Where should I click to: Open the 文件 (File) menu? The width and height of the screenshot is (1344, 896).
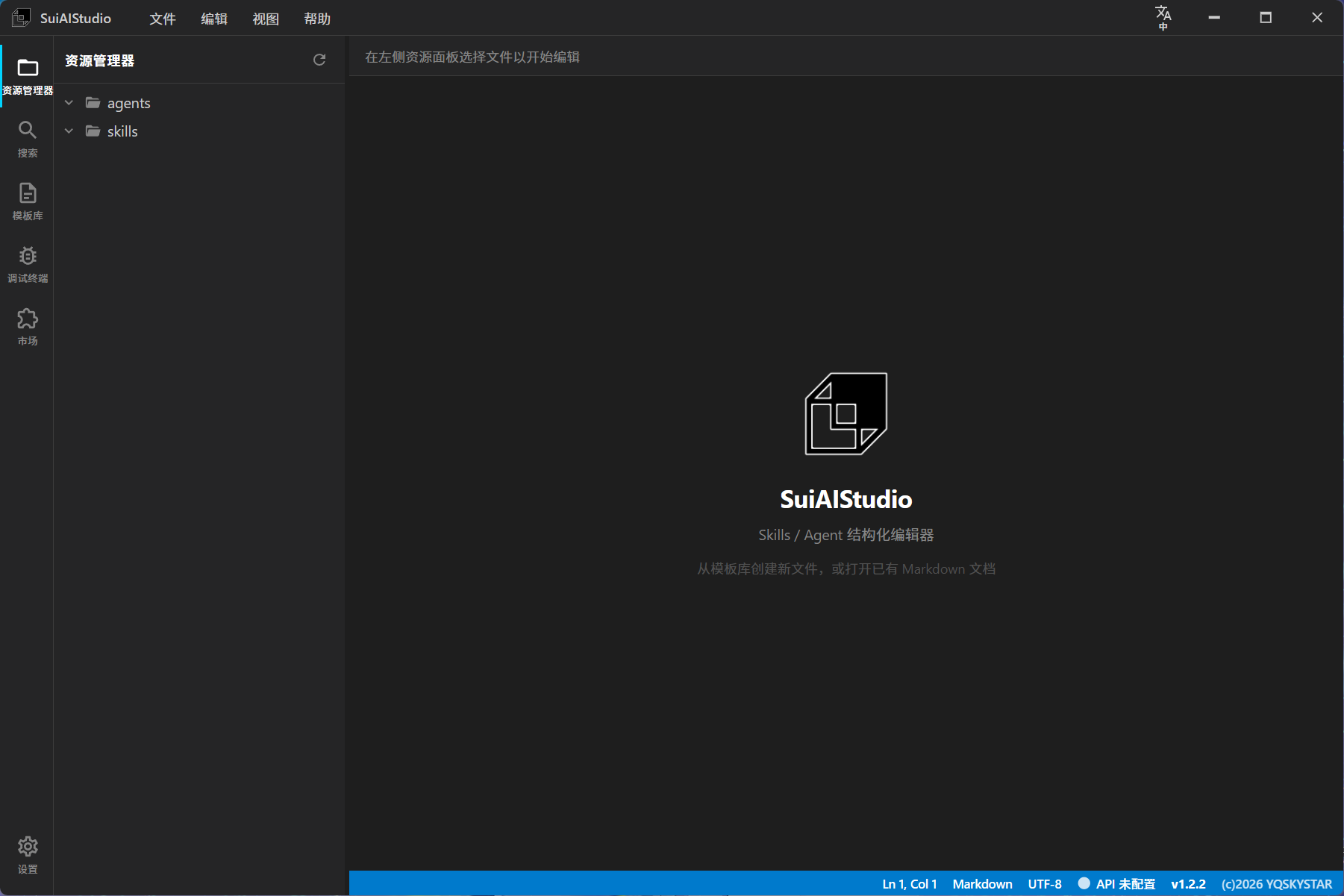coord(163,19)
